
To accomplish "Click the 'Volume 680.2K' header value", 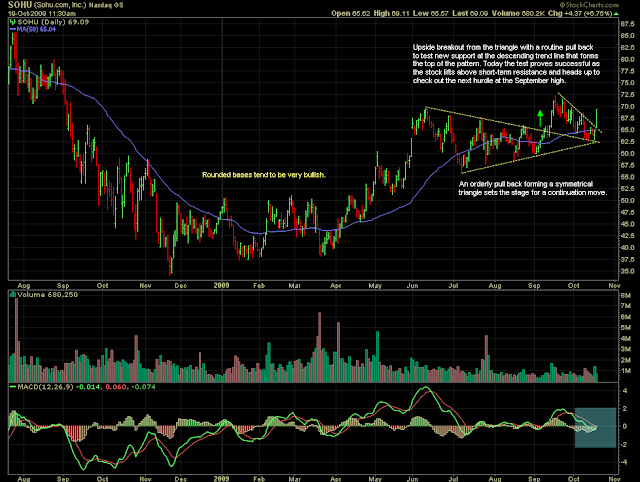I will pyautogui.click(x=518, y=13).
